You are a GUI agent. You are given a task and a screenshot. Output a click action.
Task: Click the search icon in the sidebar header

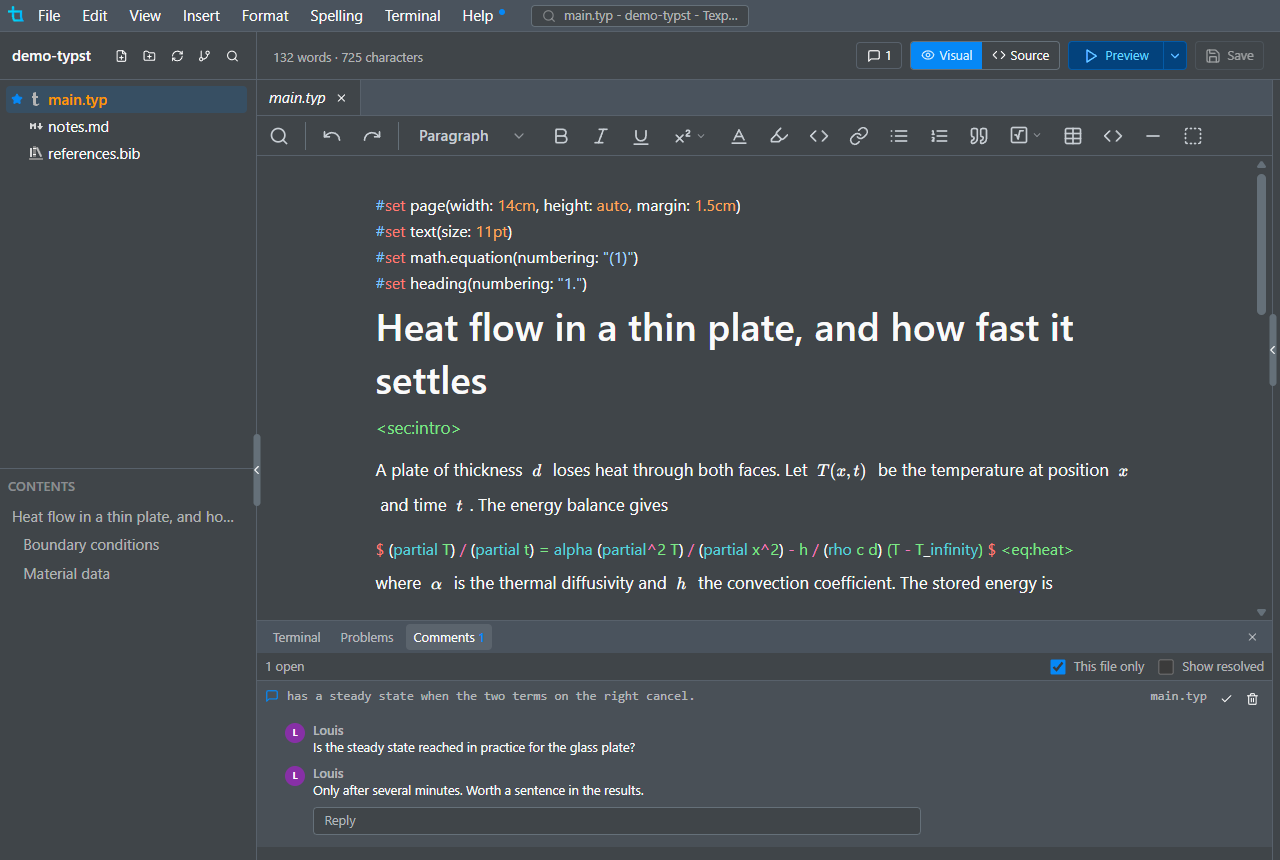click(x=232, y=56)
